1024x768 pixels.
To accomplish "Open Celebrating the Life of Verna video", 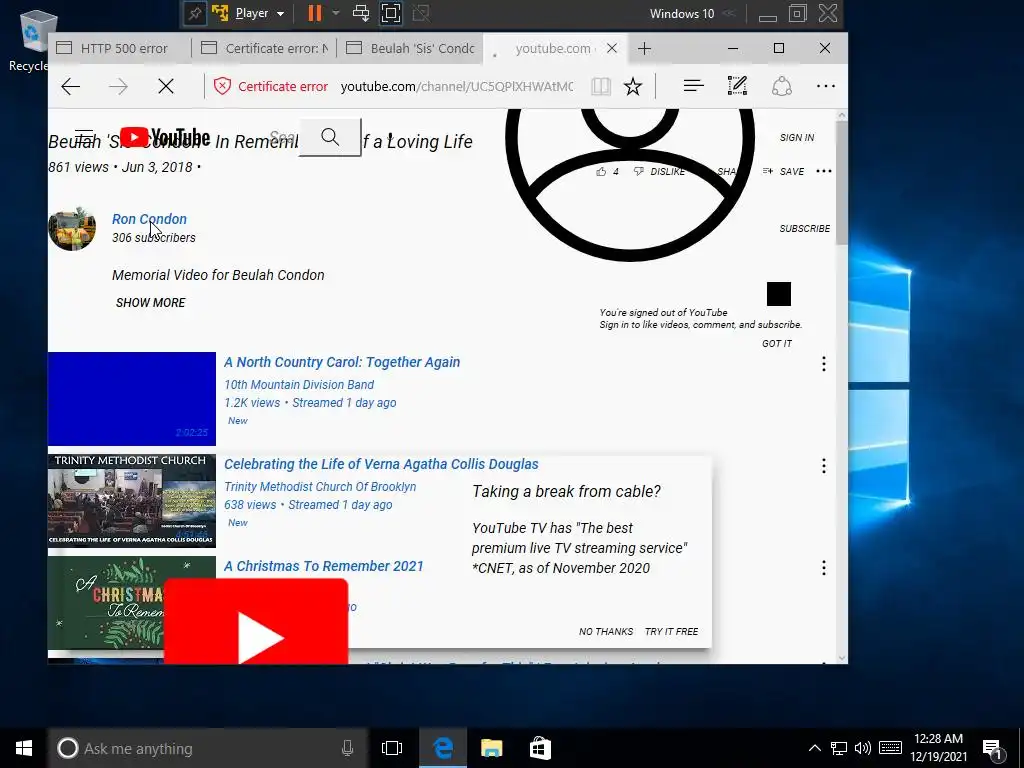I will pos(381,464).
